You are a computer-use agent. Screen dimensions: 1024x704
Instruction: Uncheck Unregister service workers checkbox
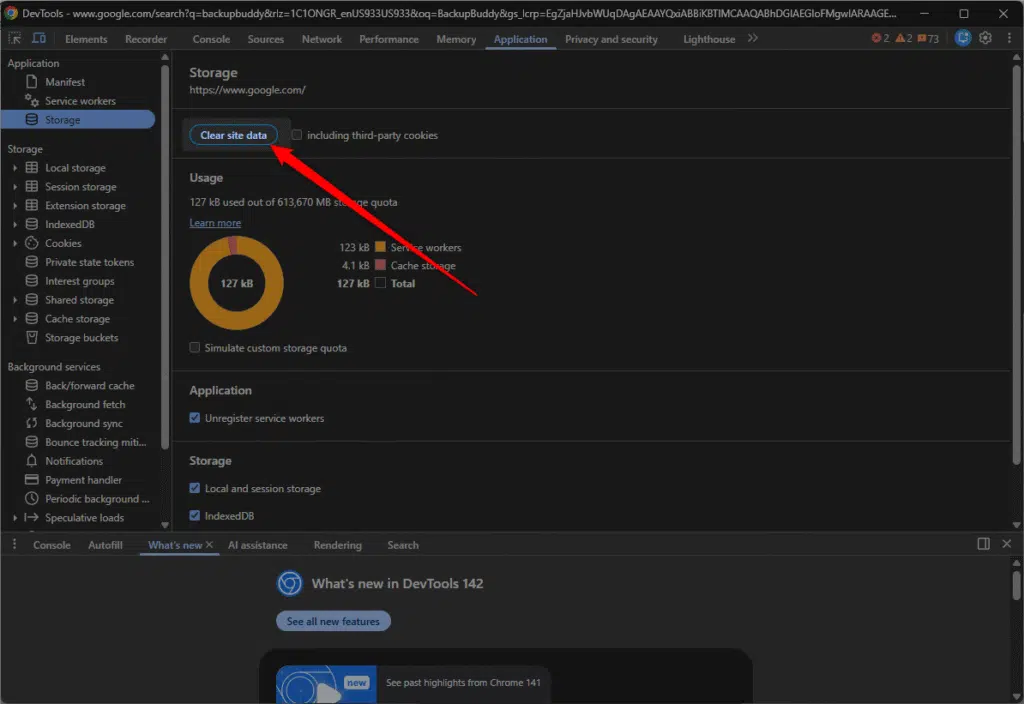point(195,418)
